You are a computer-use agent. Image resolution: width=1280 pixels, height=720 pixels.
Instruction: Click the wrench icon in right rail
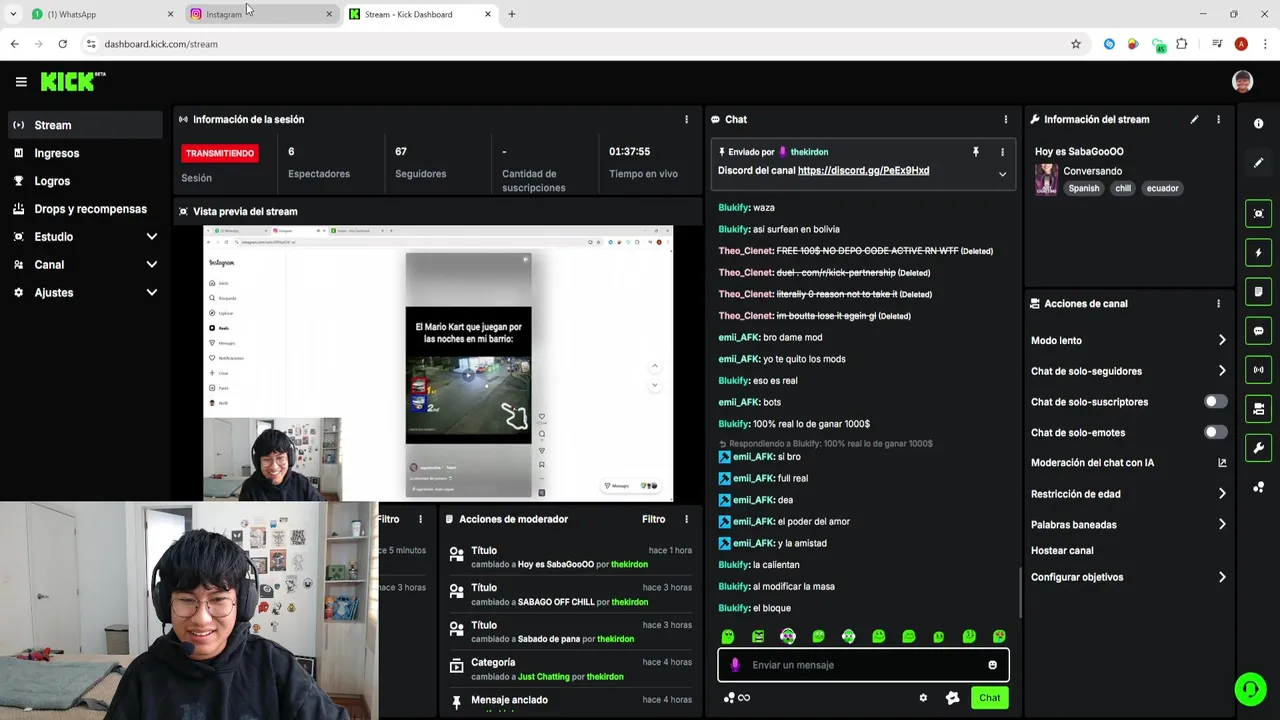coord(1258,448)
